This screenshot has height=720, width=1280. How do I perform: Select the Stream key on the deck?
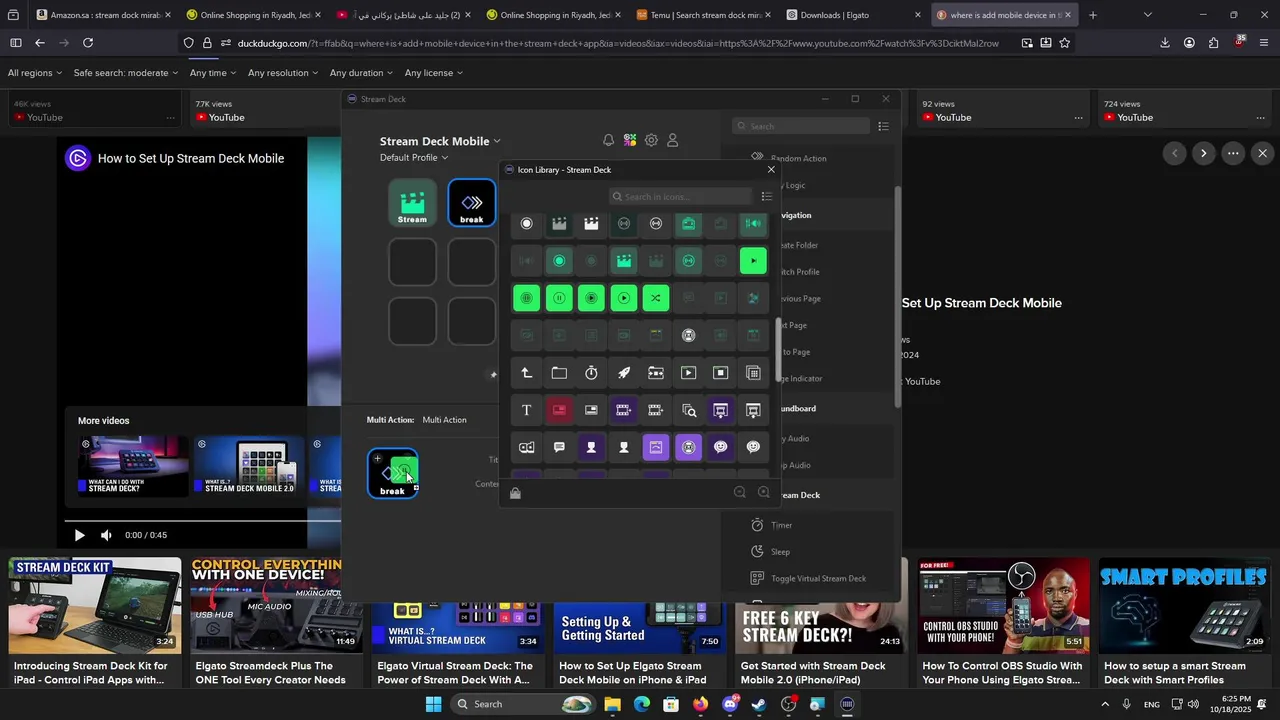point(412,203)
